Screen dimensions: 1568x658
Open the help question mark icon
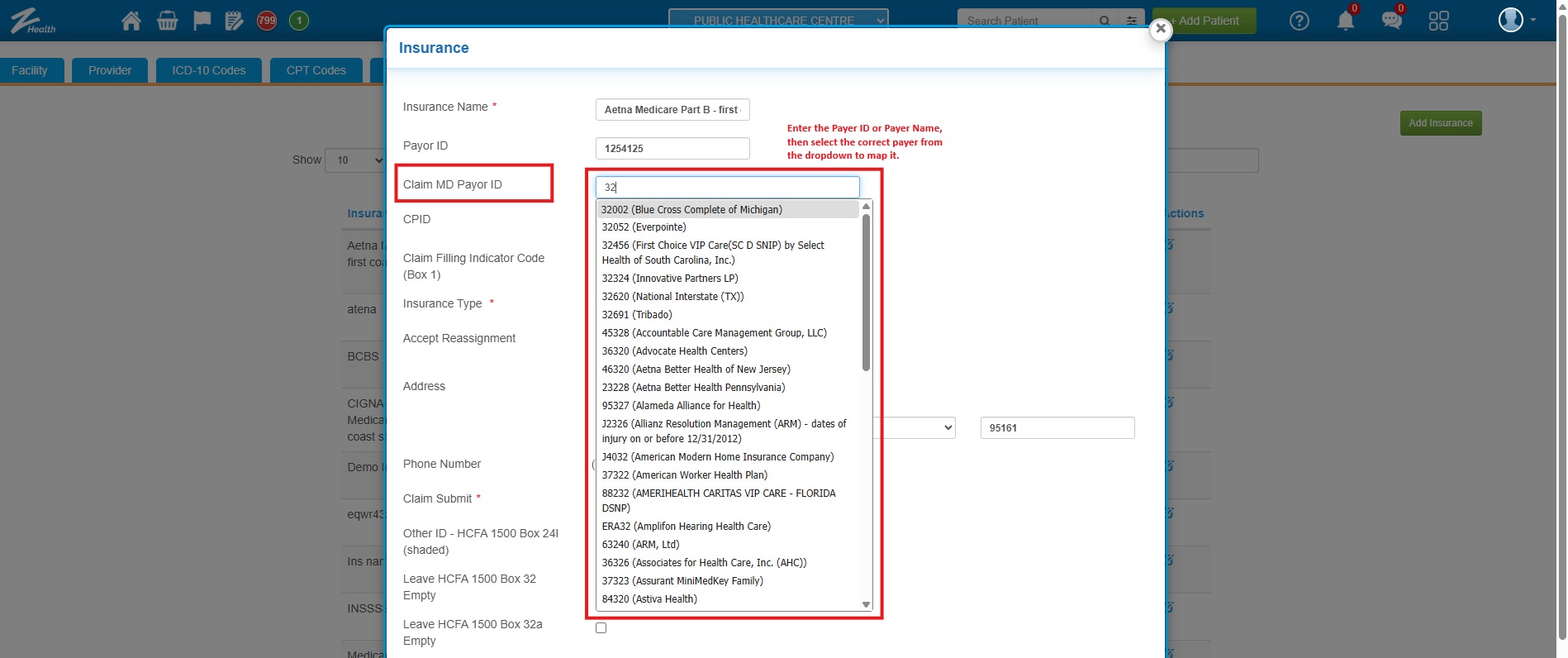pyautogui.click(x=1299, y=21)
